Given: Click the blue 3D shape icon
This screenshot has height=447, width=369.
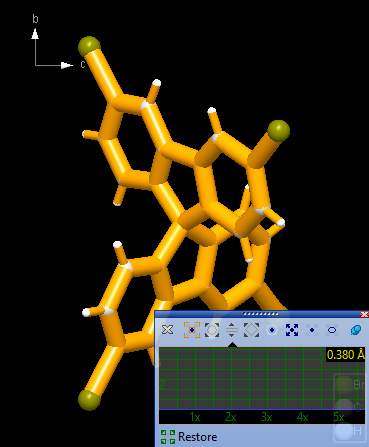Looking at the screenshot, I should (x=356, y=330).
